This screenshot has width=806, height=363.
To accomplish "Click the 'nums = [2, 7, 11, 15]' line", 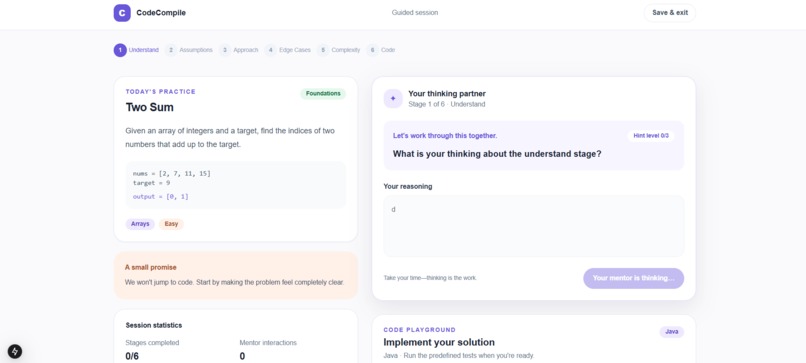I will (x=172, y=173).
